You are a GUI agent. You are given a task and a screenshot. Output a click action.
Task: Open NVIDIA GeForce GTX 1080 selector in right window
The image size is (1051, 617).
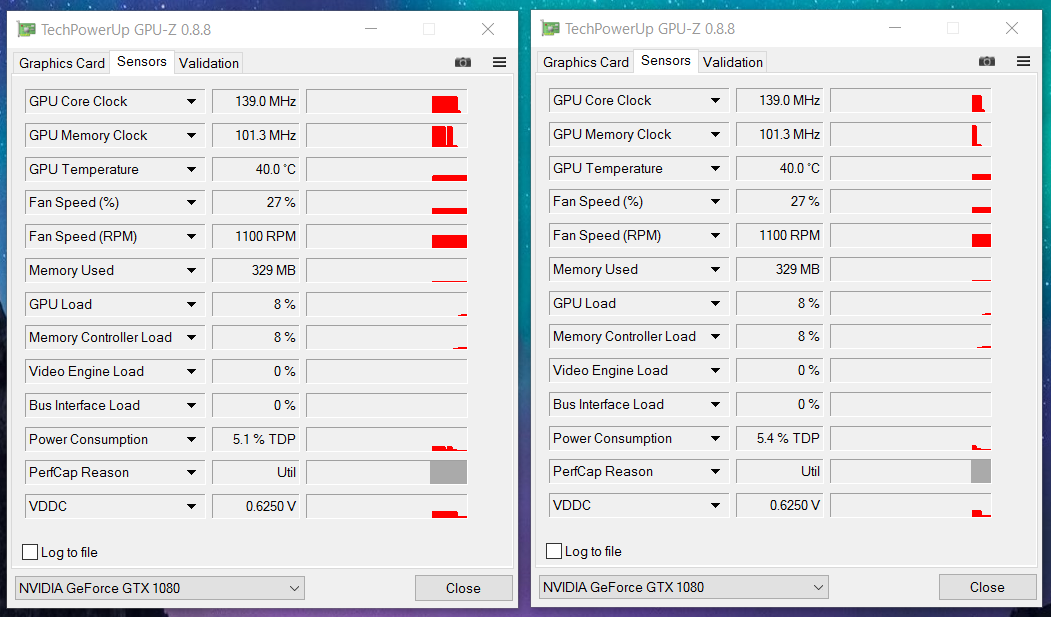point(684,588)
